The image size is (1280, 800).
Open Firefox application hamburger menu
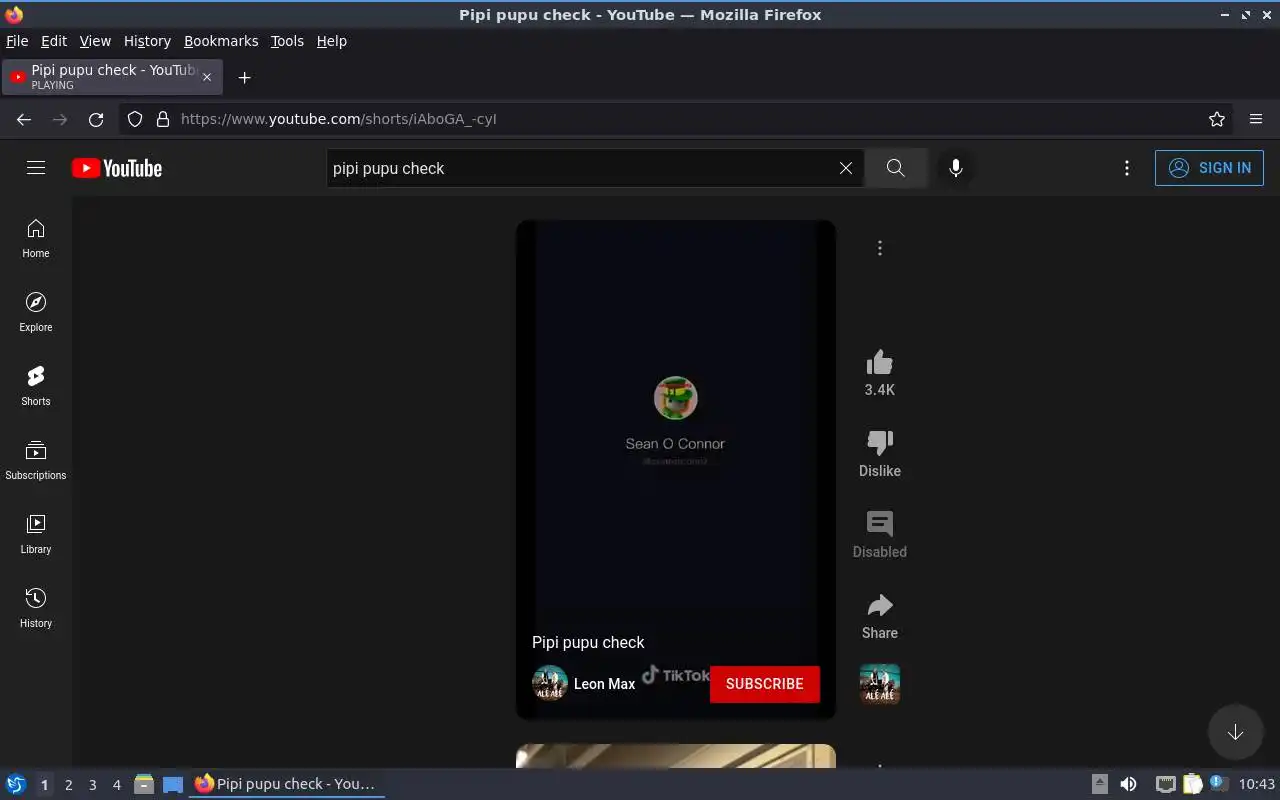coord(1256,119)
